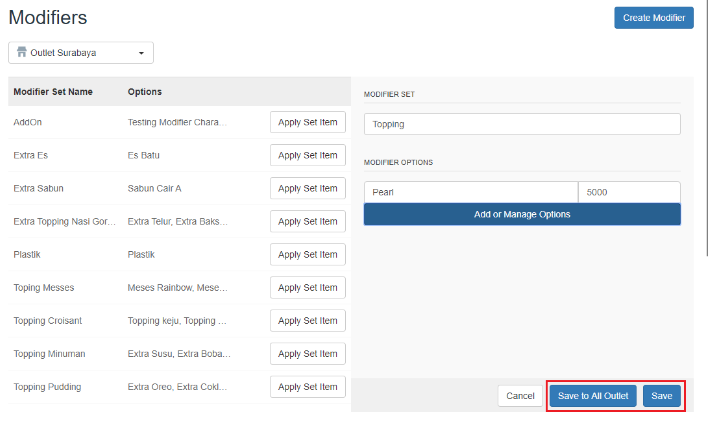The width and height of the screenshot is (708, 421).
Task: Apply Set Item for the AddOn modifier
Action: tap(307, 123)
